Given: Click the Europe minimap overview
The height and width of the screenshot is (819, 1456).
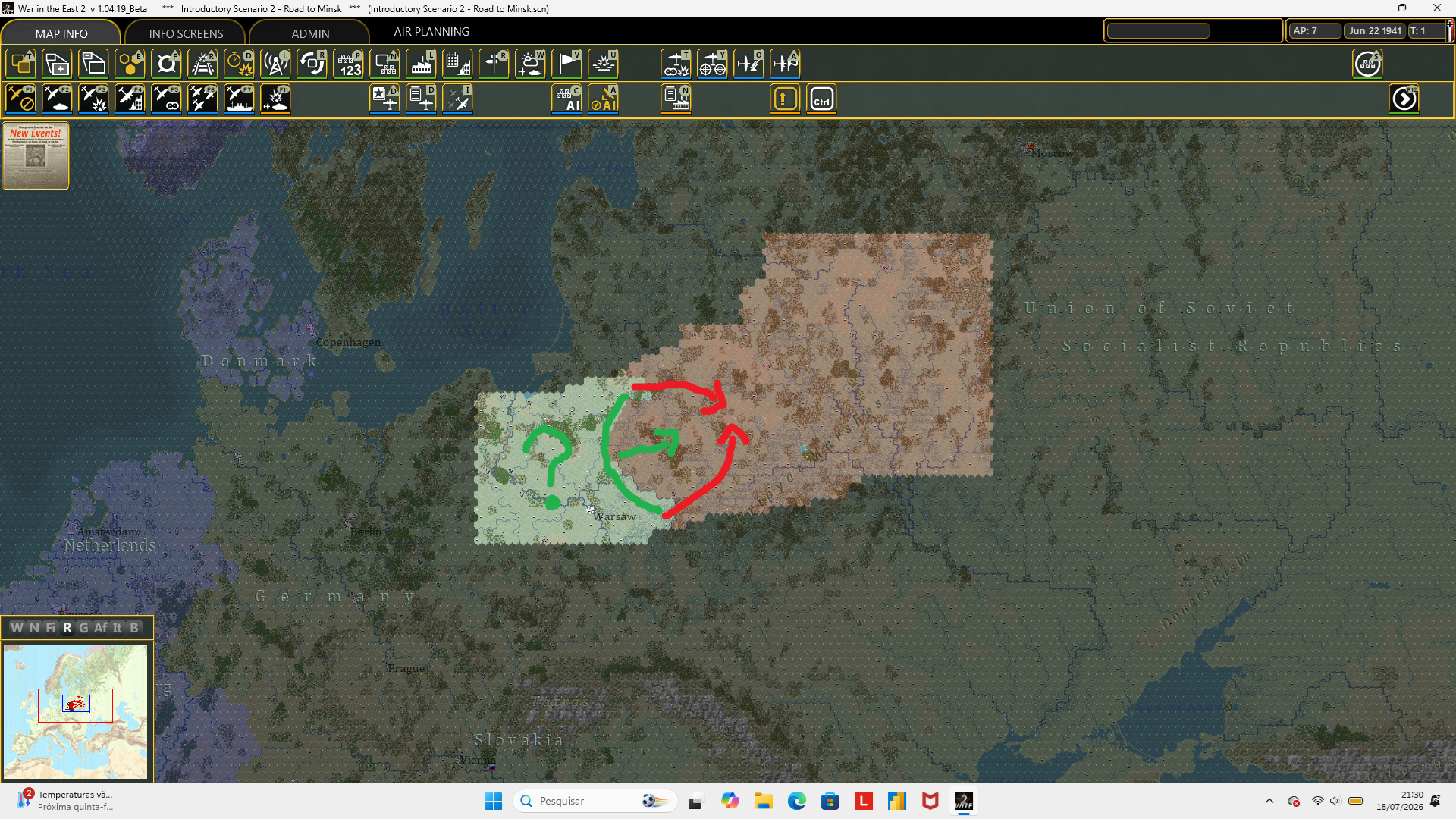Looking at the screenshot, I should [x=76, y=711].
